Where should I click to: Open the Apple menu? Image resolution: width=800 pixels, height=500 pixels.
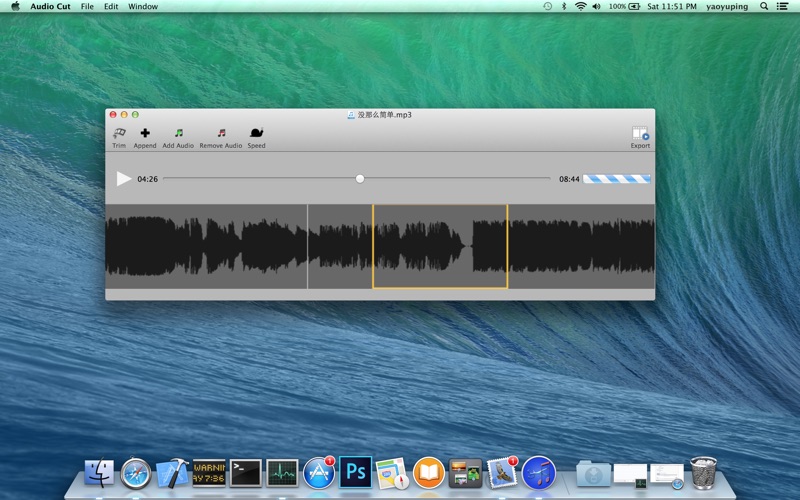pyautogui.click(x=16, y=6)
